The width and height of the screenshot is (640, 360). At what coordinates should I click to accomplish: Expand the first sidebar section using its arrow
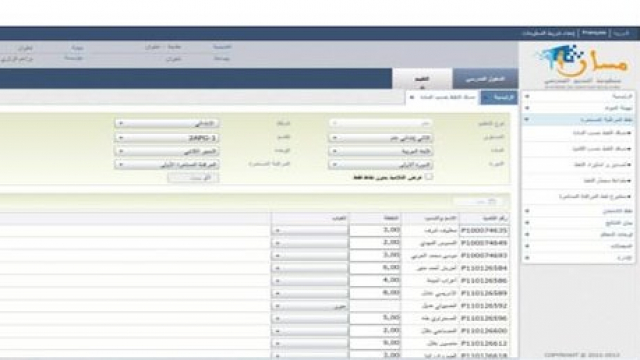coord(527,96)
